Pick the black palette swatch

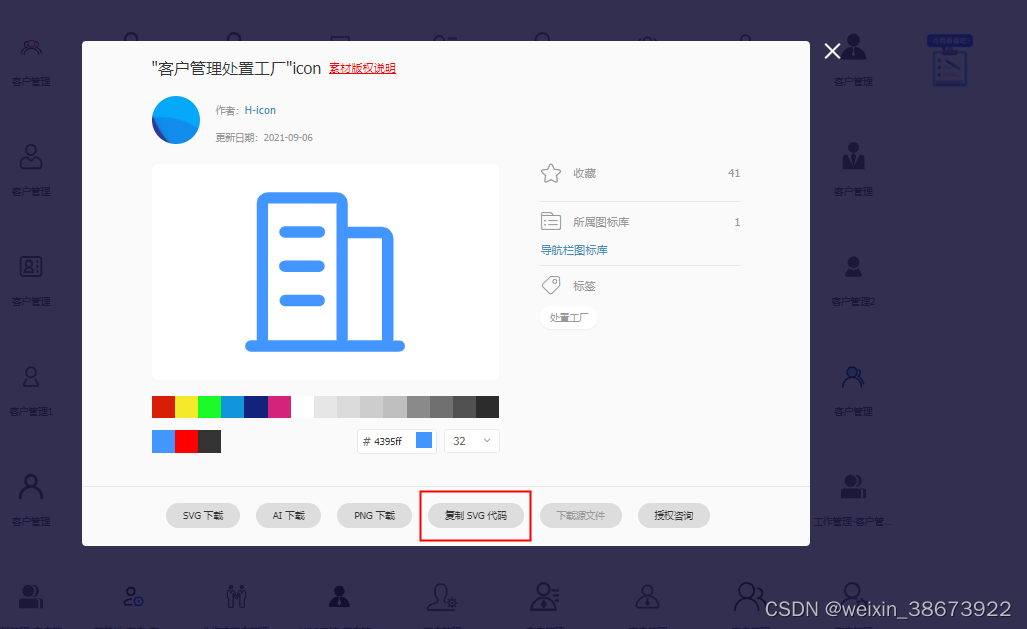click(487, 407)
